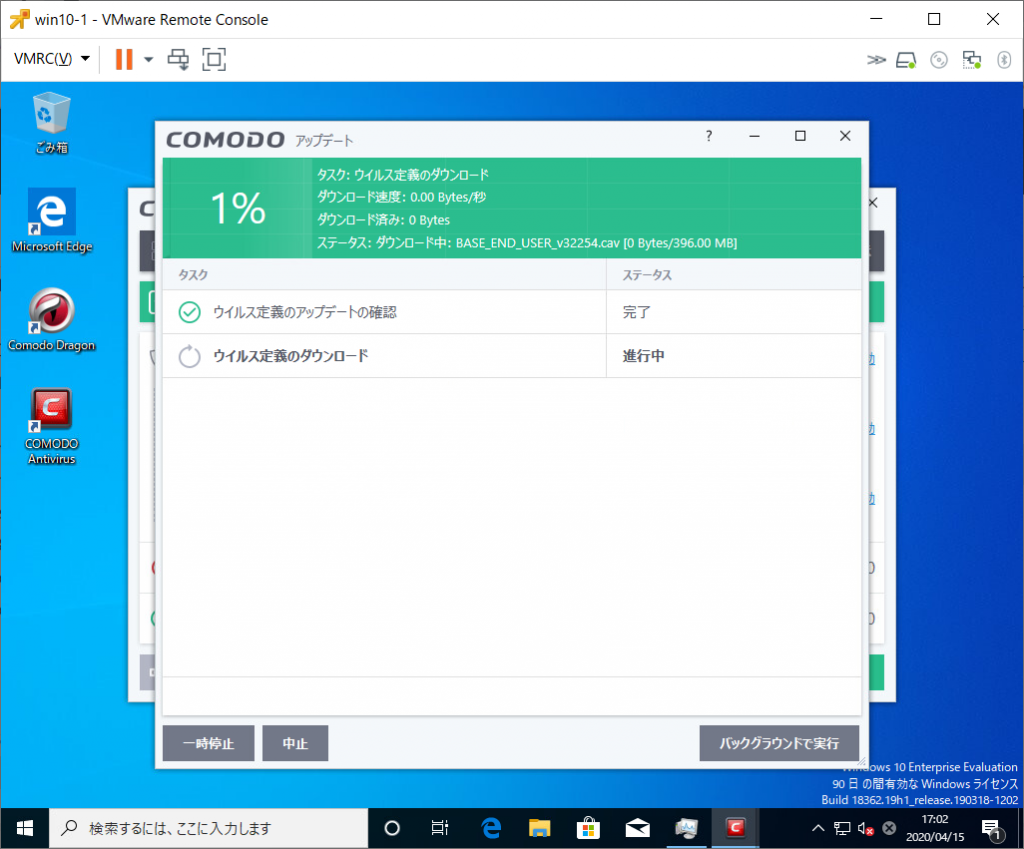The width and height of the screenshot is (1024, 849).
Task: Click the hard disk device icon
Action: coord(906,60)
